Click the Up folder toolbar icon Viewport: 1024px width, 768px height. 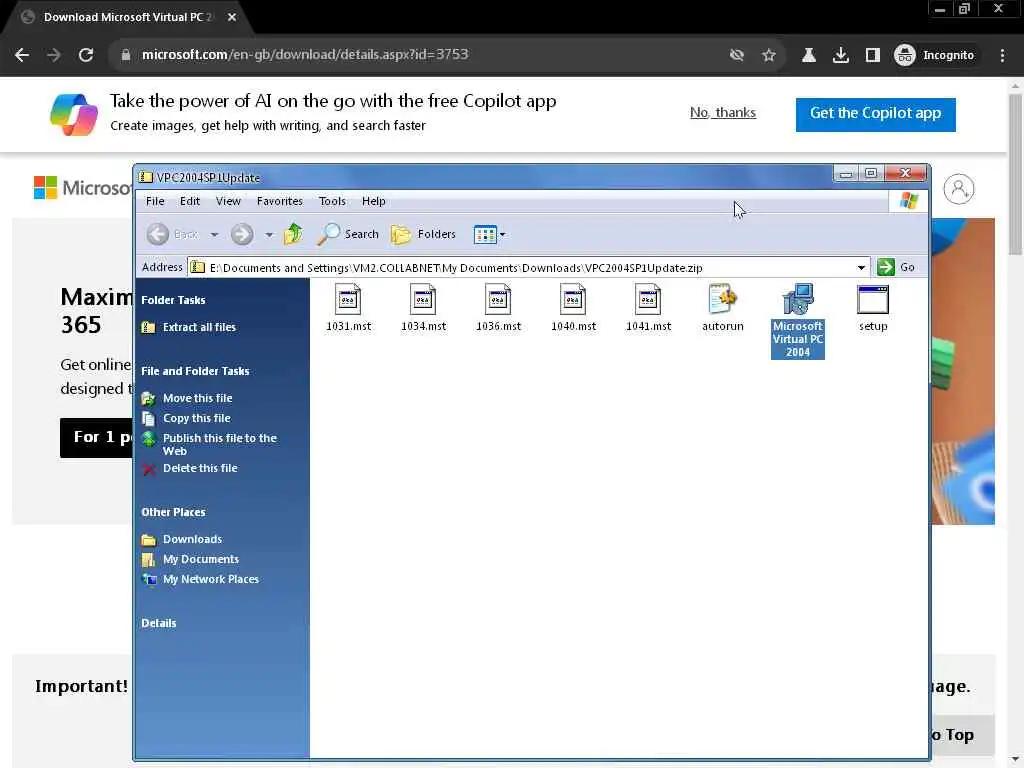[x=293, y=234]
